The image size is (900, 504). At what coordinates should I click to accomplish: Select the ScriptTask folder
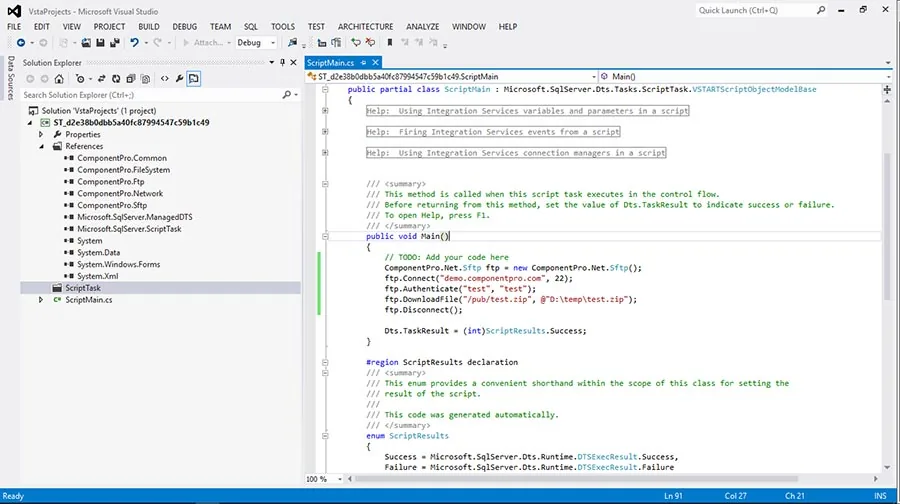[x=83, y=288]
